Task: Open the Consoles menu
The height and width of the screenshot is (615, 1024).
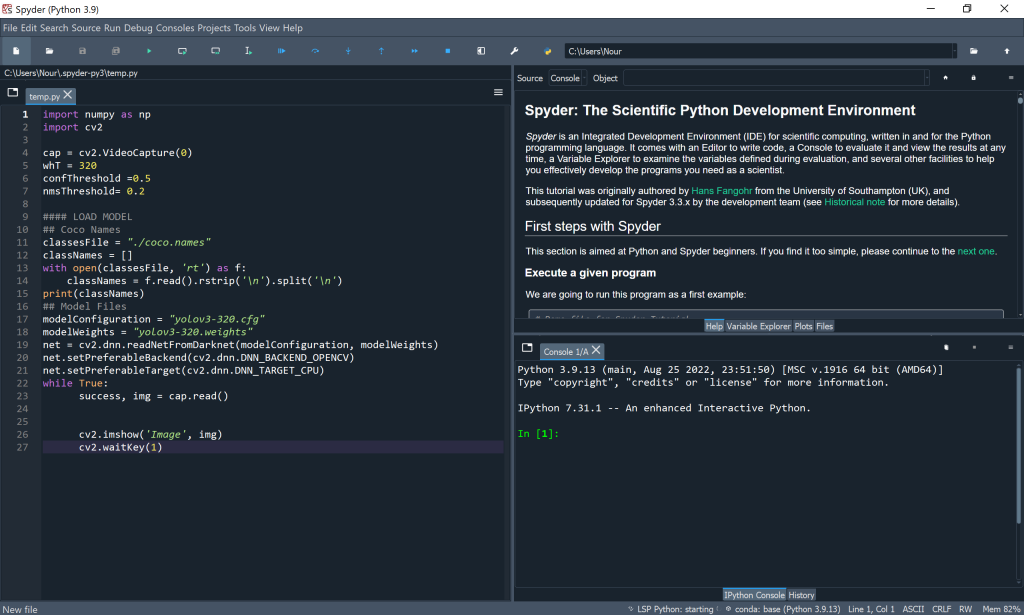Action: [x=175, y=28]
